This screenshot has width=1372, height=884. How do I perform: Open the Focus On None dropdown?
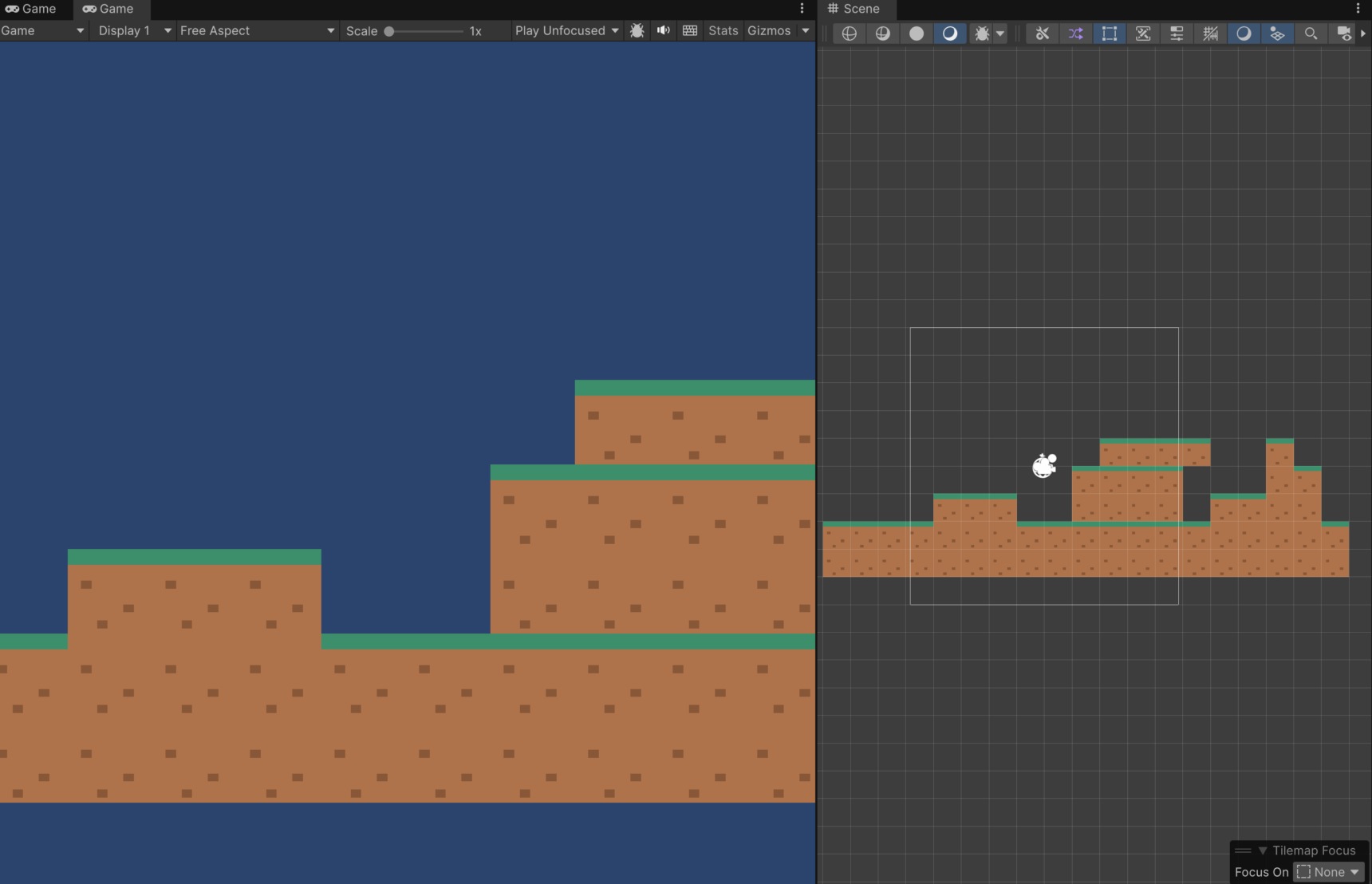1328,872
